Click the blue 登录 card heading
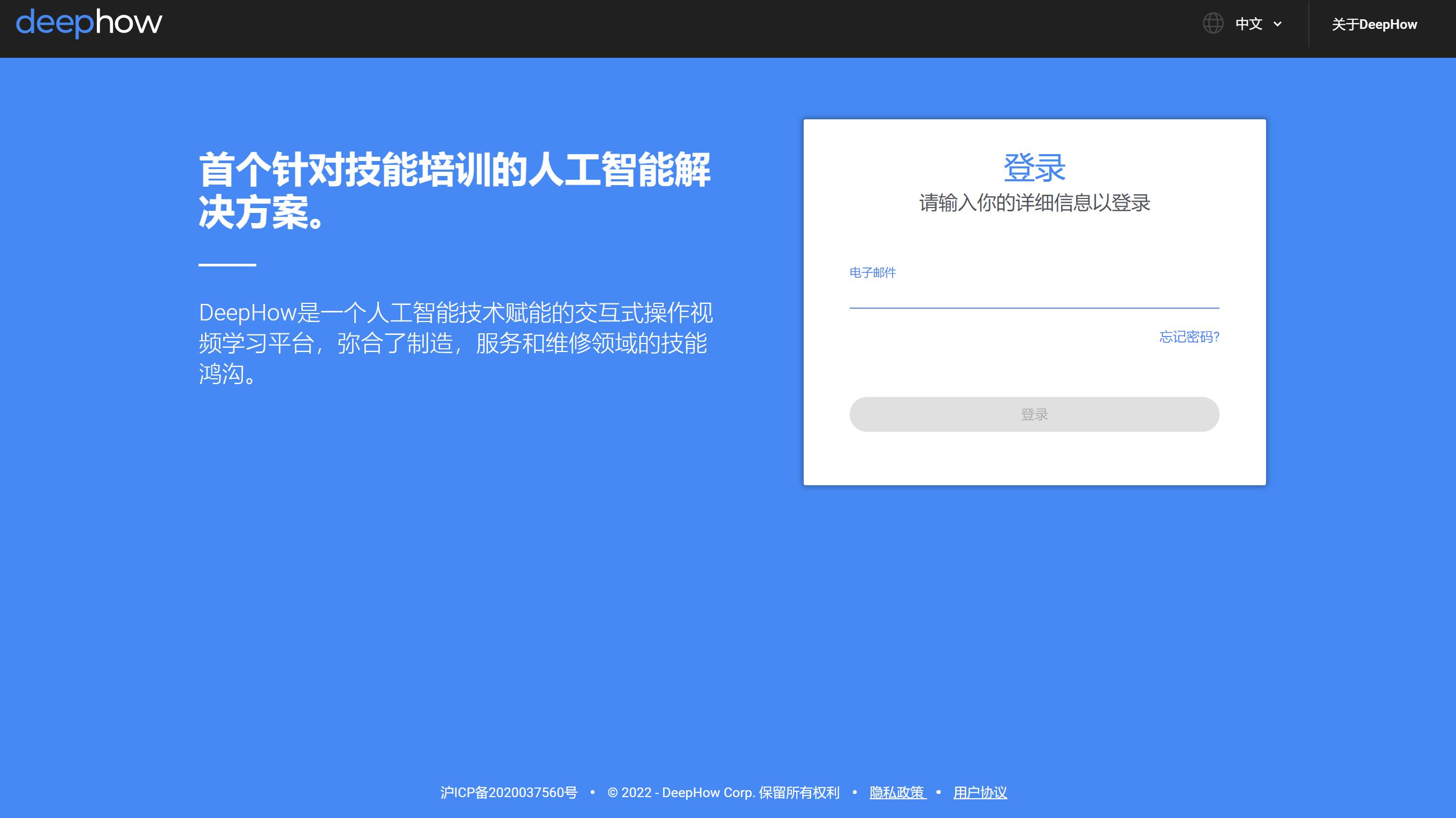Viewport: 1456px width, 818px height. [1034, 168]
